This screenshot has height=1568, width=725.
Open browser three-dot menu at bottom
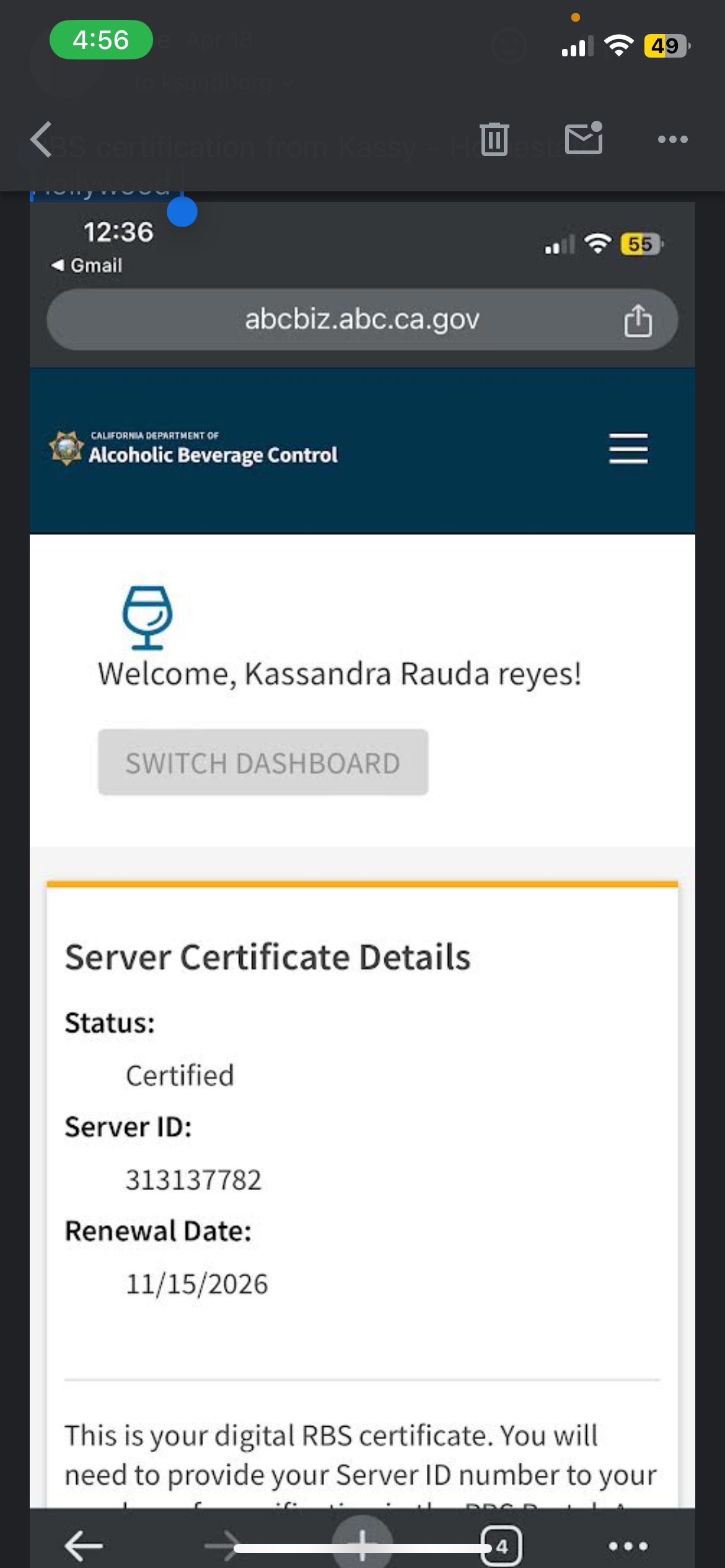point(628,1546)
